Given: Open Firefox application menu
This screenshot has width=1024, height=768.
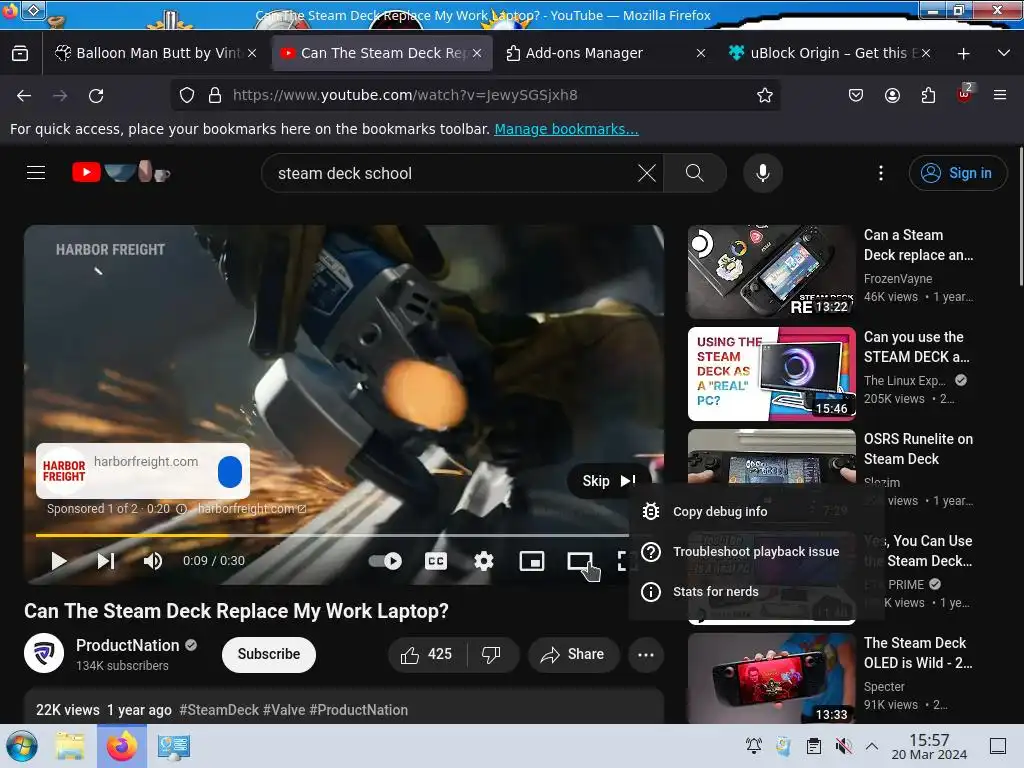Looking at the screenshot, I should [x=1000, y=95].
